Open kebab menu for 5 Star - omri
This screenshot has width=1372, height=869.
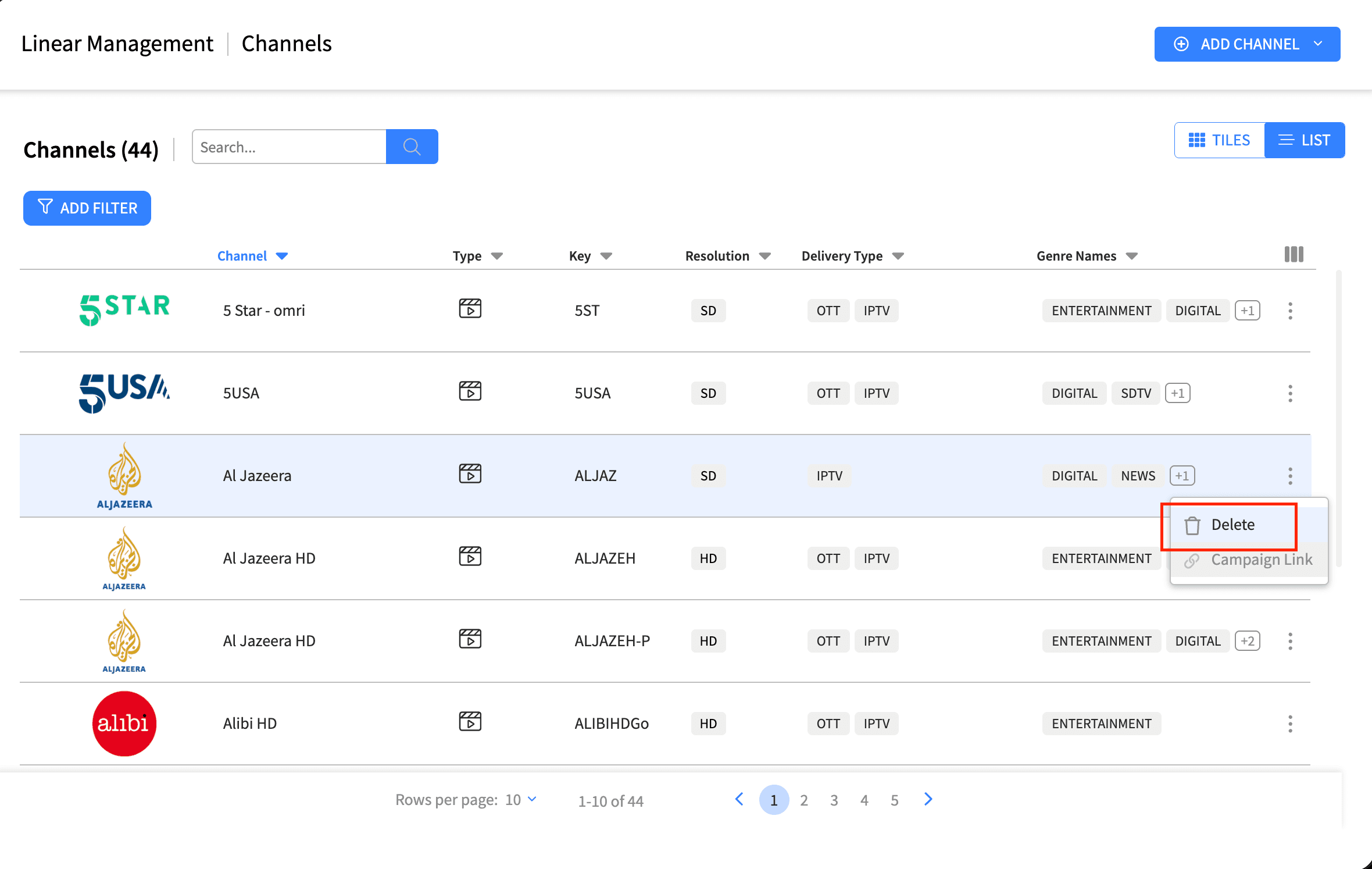pyautogui.click(x=1290, y=311)
